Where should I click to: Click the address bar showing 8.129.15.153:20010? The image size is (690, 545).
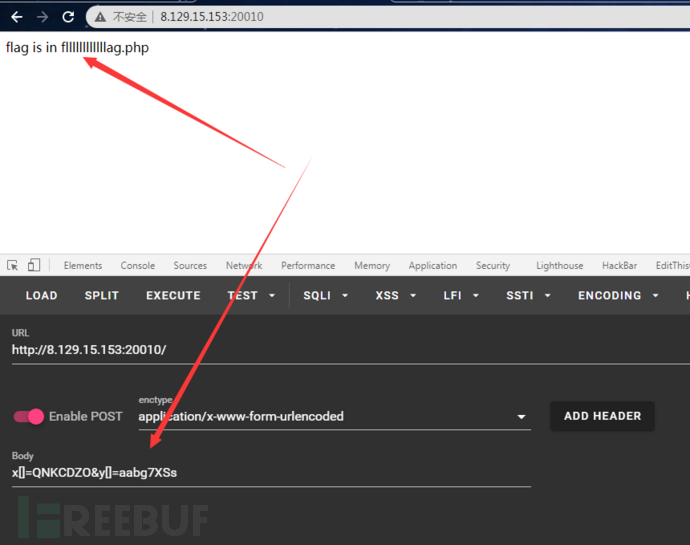[x=387, y=17]
